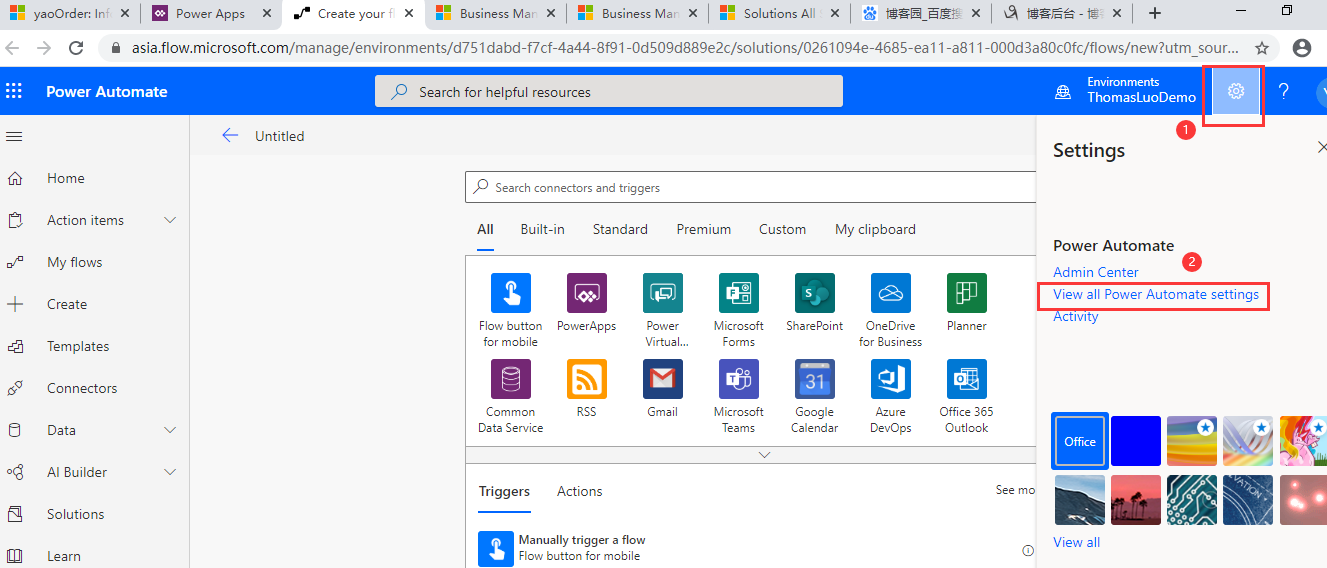This screenshot has width=1327, height=568.
Task: Select the mountain landscape theme thumbnail
Action: pyautogui.click(x=1080, y=500)
